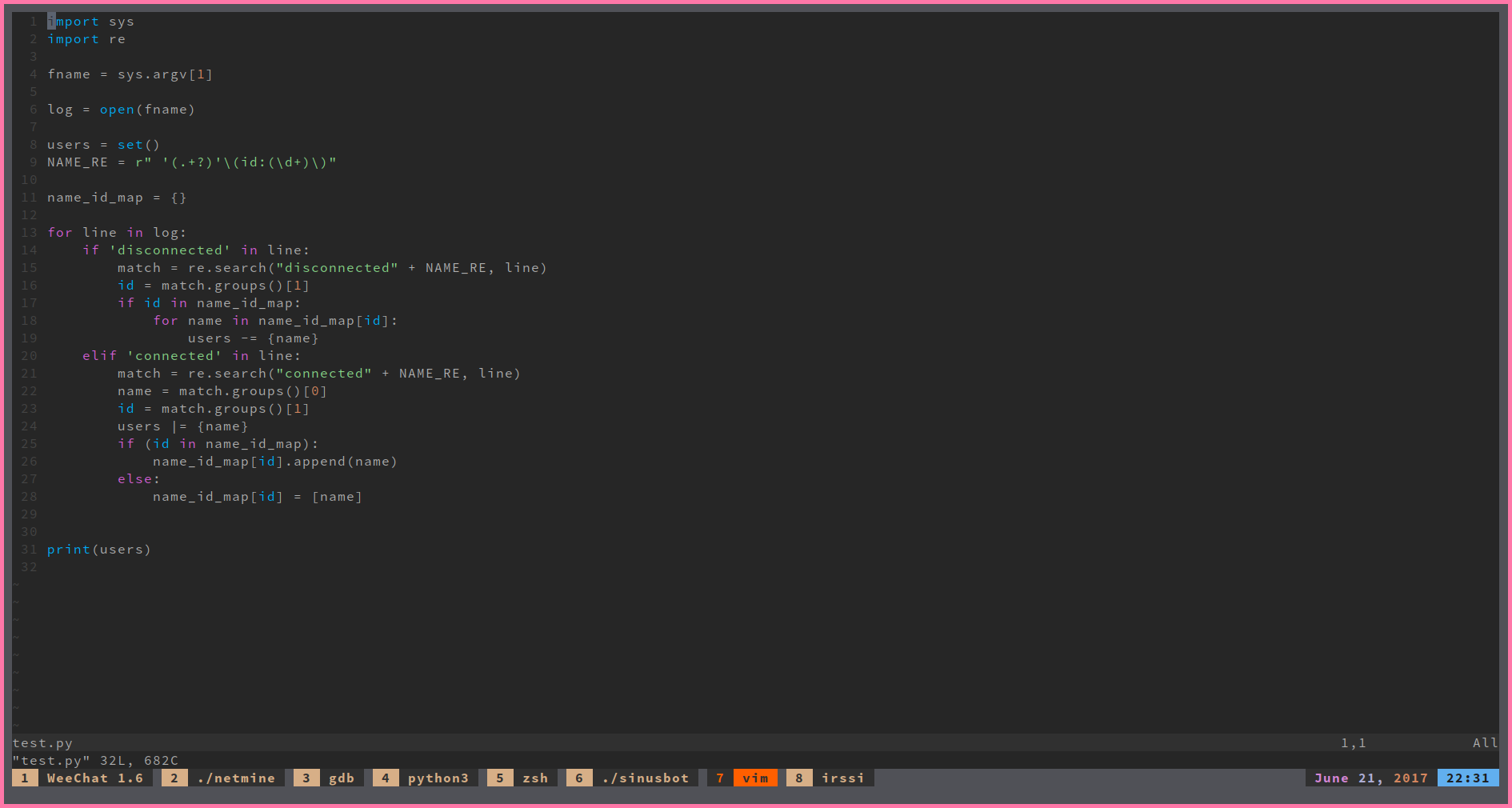Image resolution: width=1512 pixels, height=808 pixels.
Task: Select the gdb window tab
Action: coord(341,778)
